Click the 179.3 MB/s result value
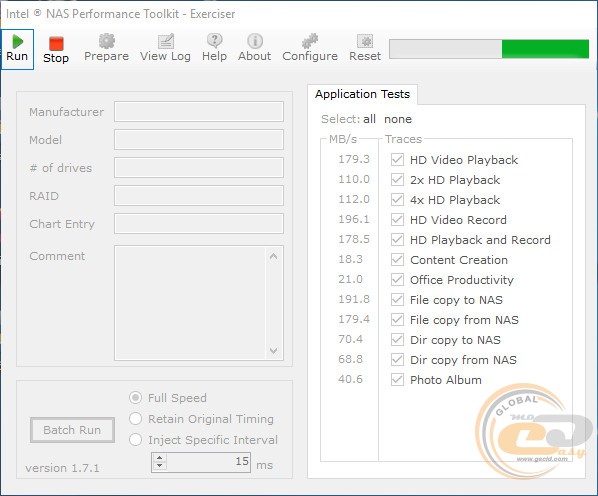The width and height of the screenshot is (598, 496). pyautogui.click(x=354, y=159)
